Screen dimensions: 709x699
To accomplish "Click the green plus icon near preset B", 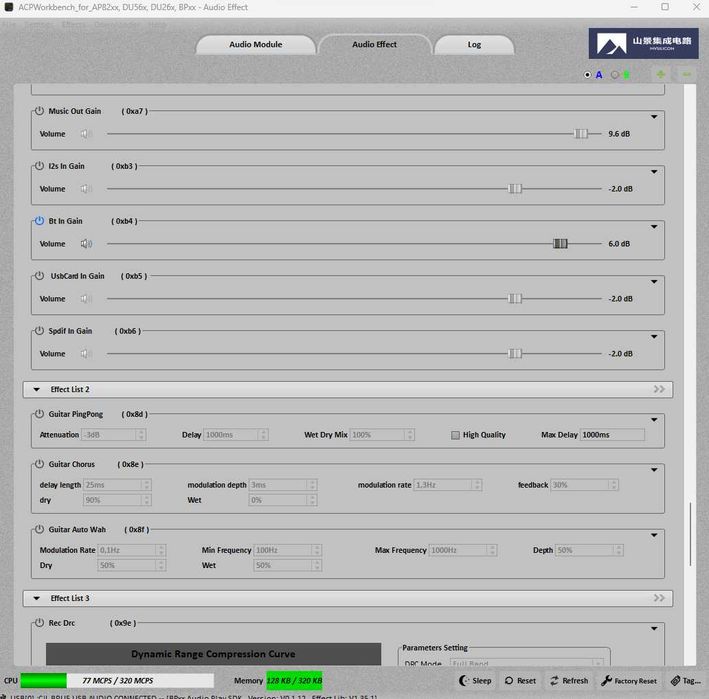I will tap(661, 74).
